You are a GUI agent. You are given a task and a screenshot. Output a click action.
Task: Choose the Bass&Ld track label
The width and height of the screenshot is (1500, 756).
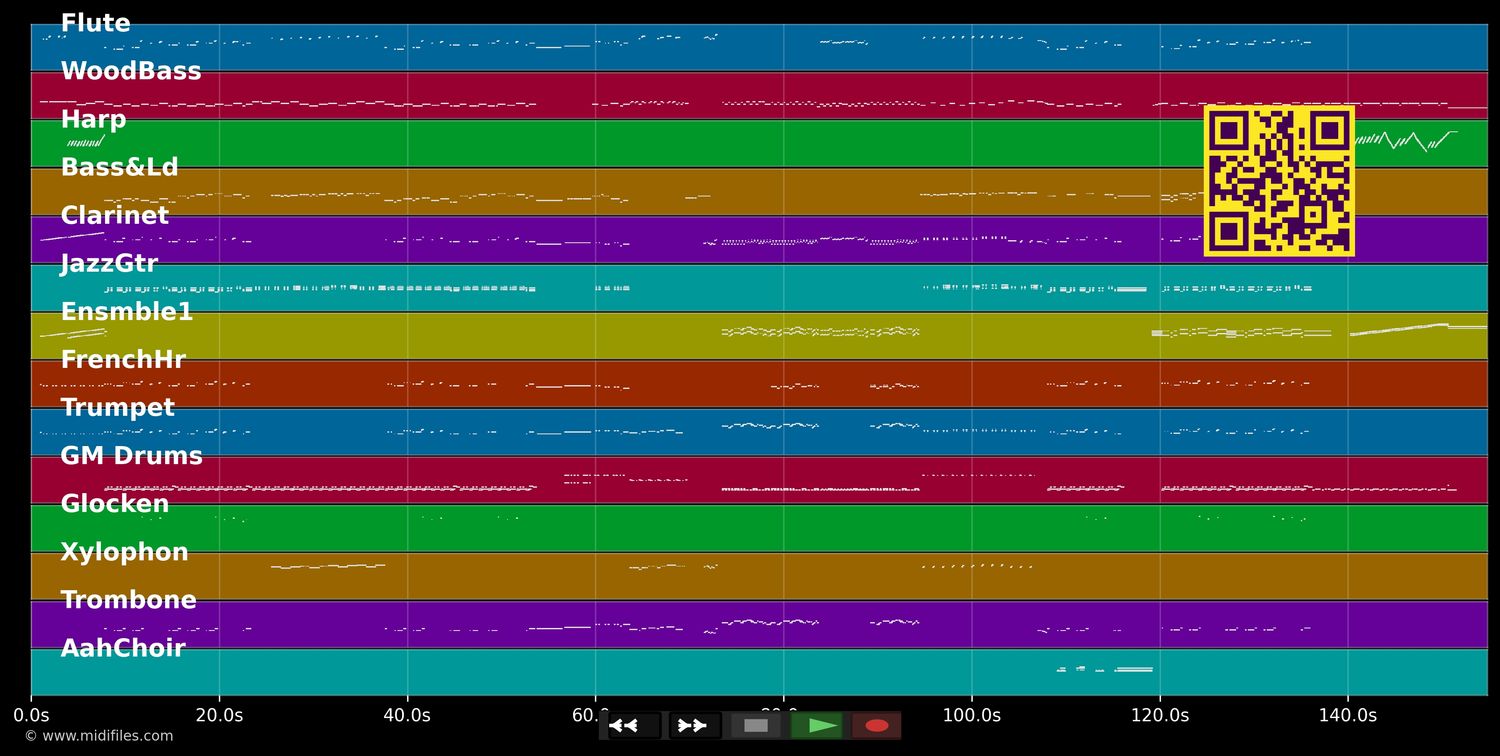(x=119, y=168)
